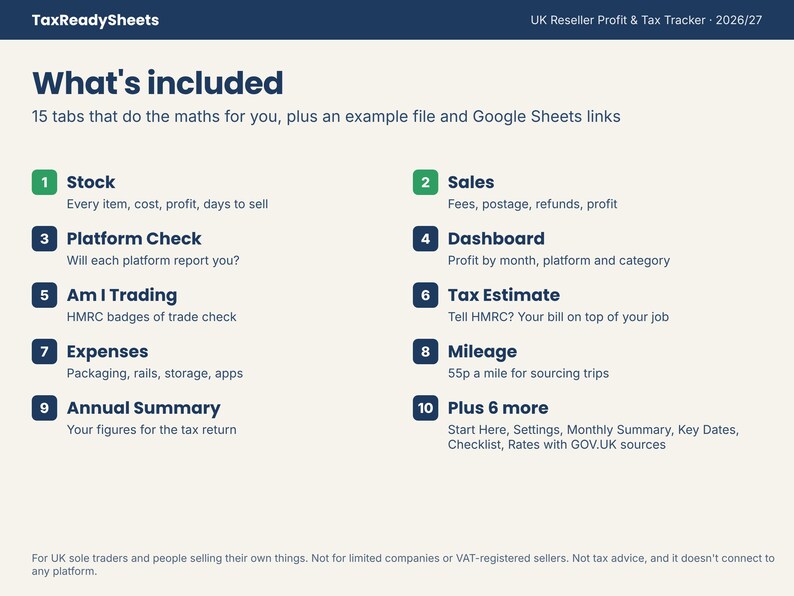Click the TaxReadySheets logo text
The width and height of the screenshot is (794, 596).
pyautogui.click(x=95, y=20)
